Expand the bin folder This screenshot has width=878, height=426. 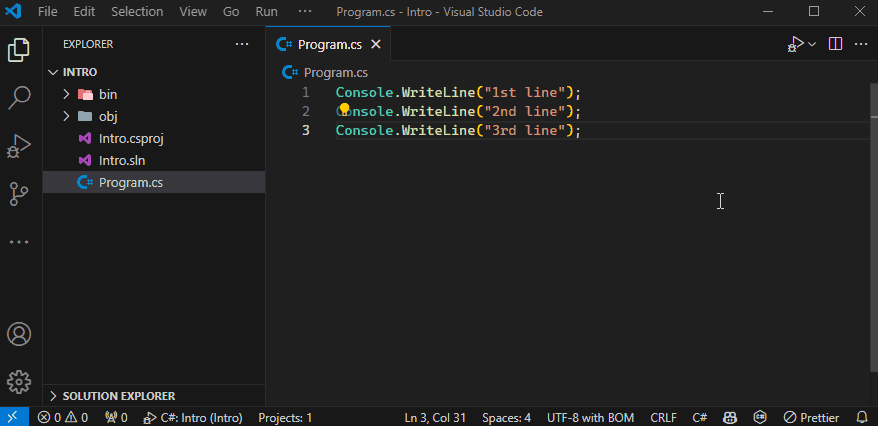click(154, 95)
